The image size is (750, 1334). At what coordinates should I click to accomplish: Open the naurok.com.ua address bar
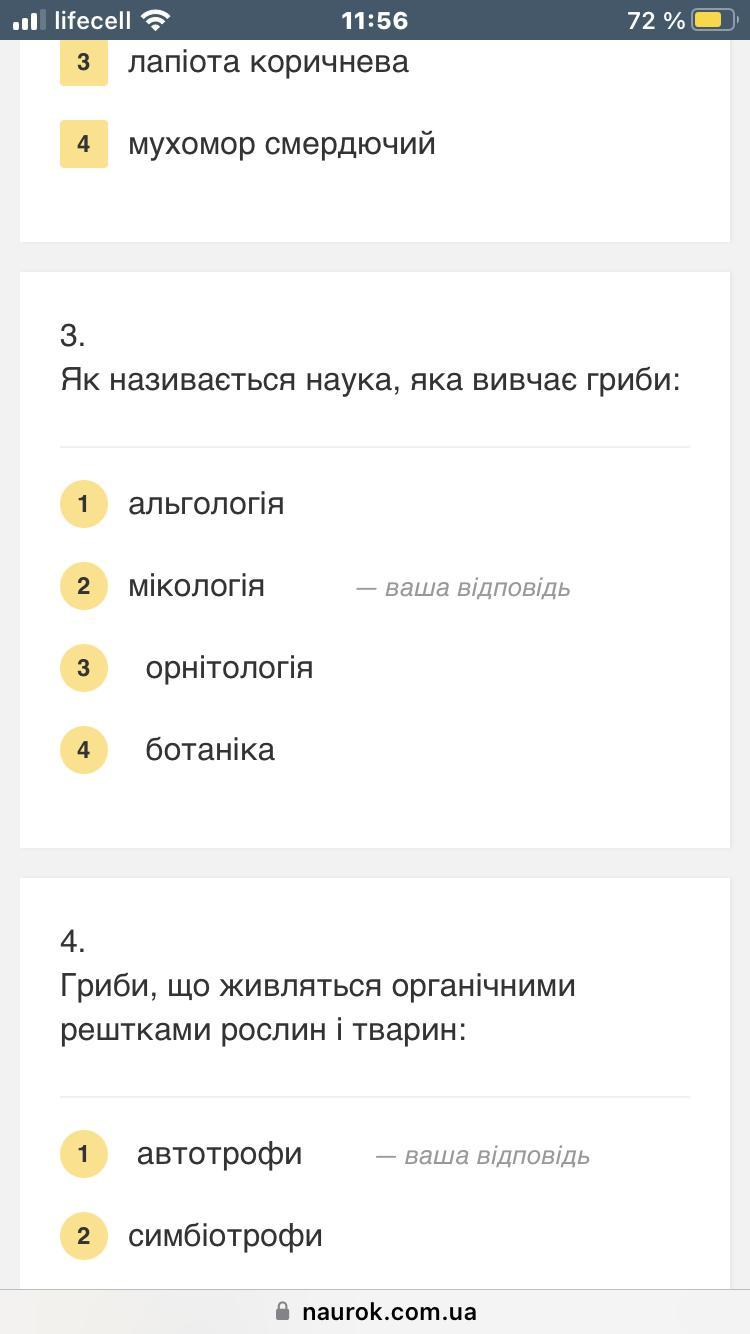tap(375, 1311)
